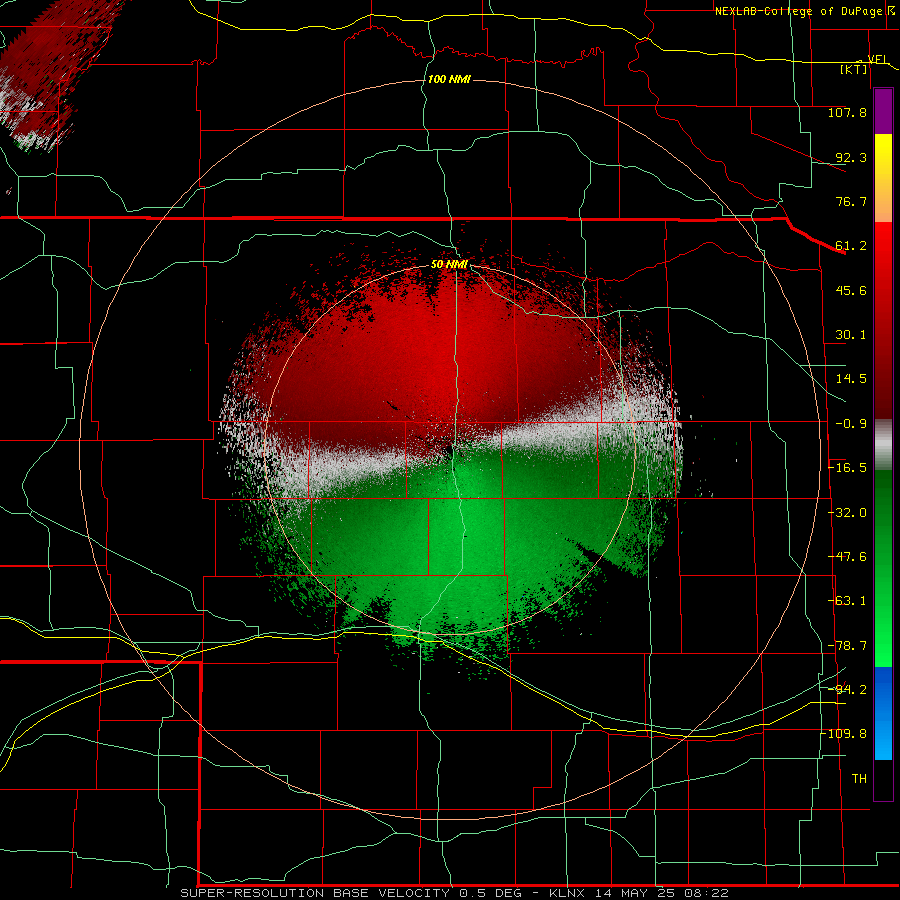
Task: Select the 61.2 legend value
Action: point(851,246)
